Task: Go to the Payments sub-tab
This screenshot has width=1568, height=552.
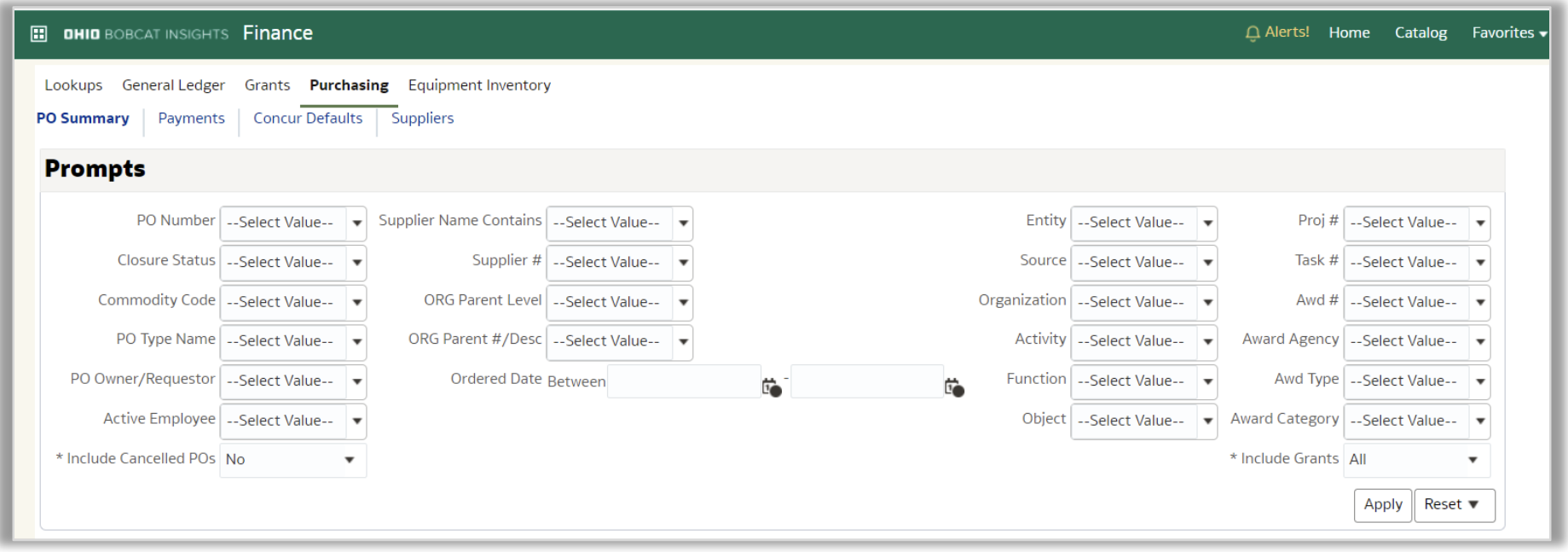Action: coord(191,119)
